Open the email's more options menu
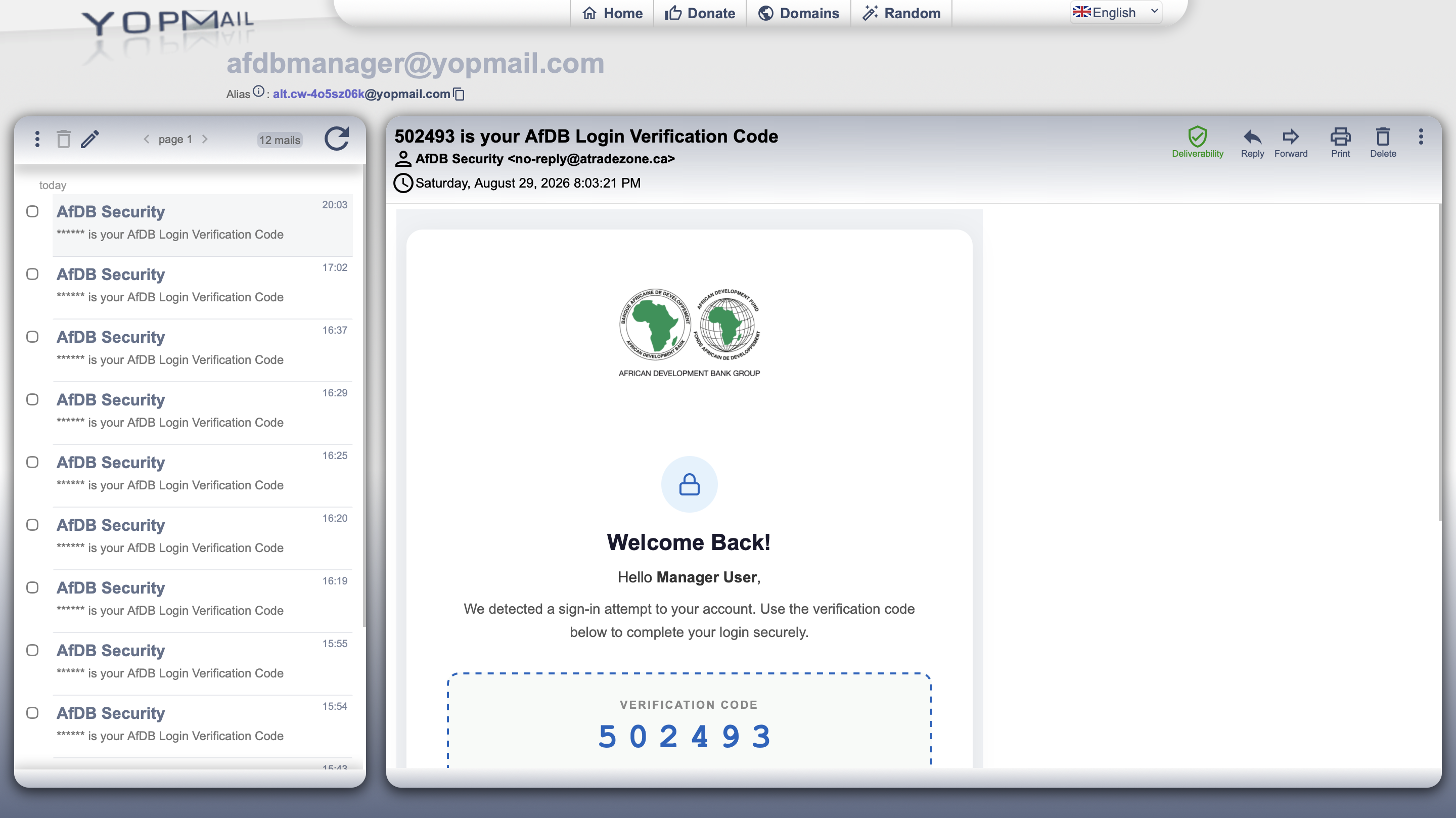1456x818 pixels. [x=1421, y=137]
